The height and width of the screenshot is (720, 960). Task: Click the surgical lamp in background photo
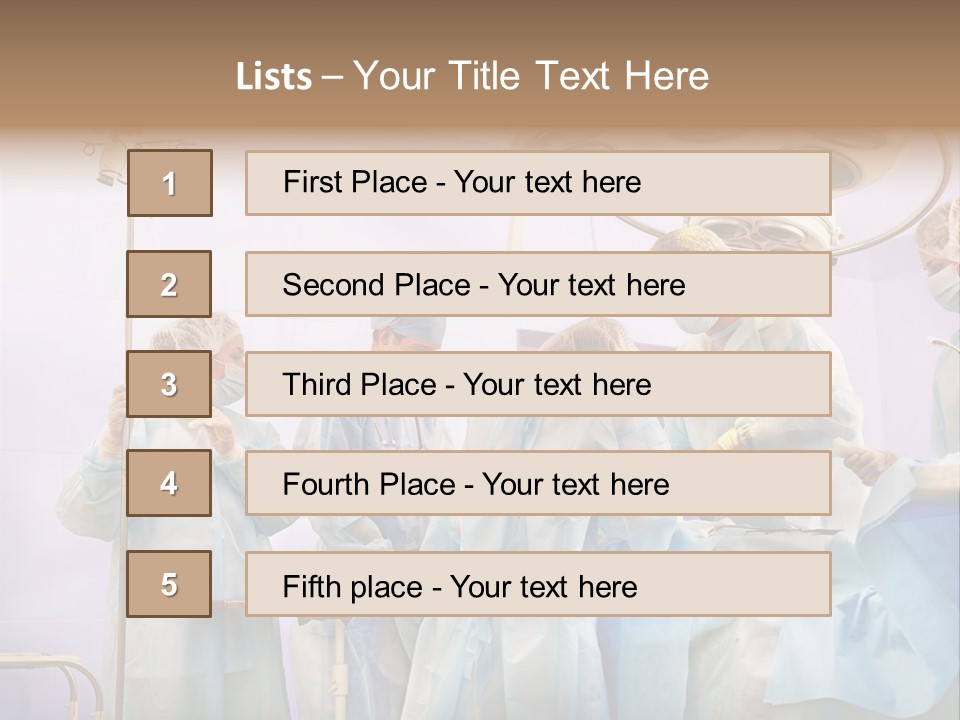pos(762,234)
